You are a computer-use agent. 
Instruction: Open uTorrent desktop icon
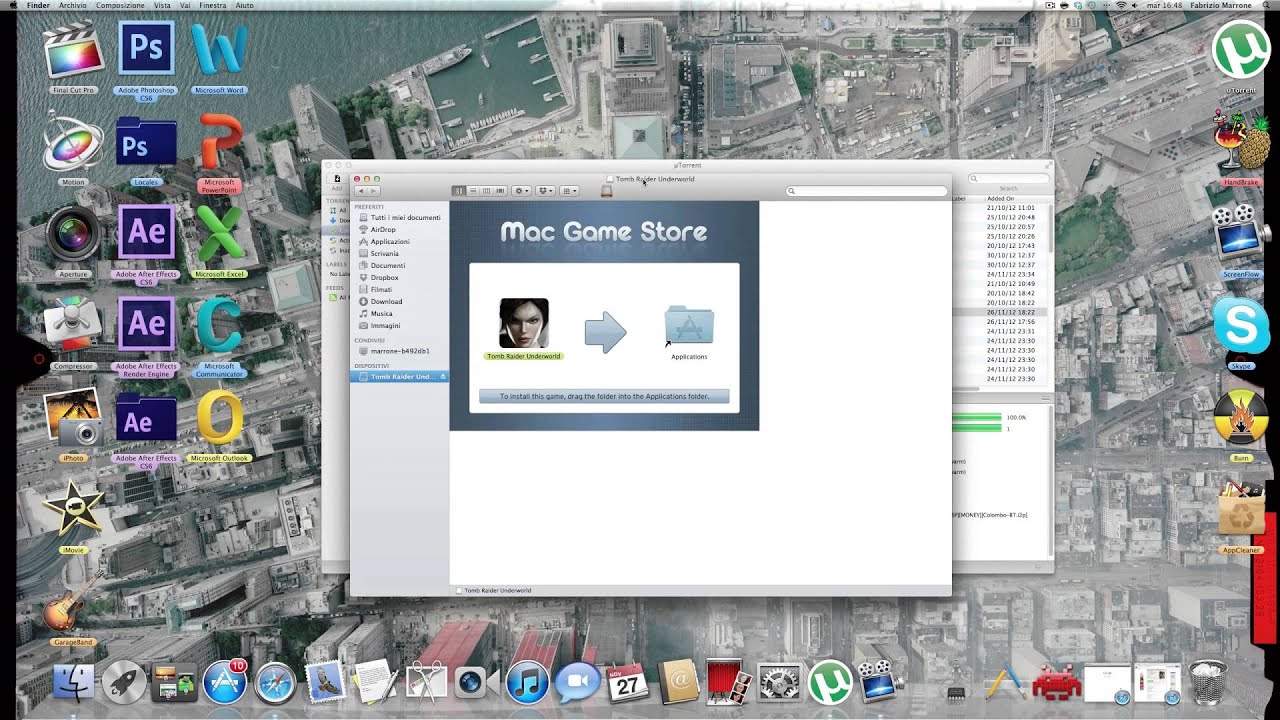pos(1241,51)
